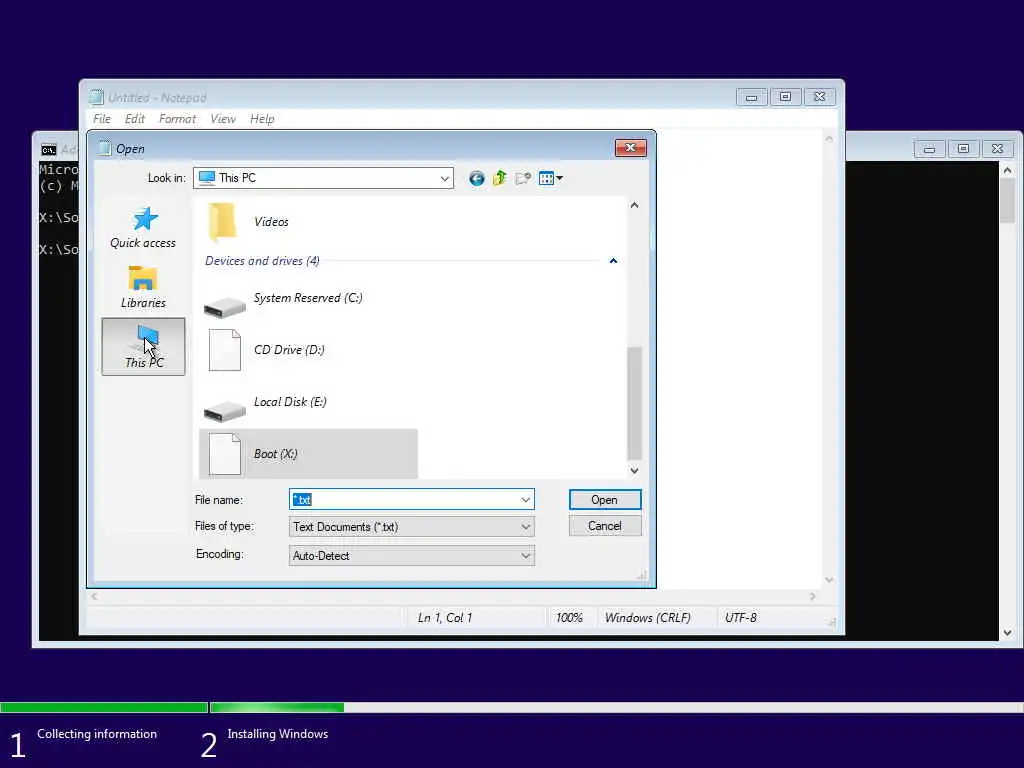Collapse the Devices and drives group

(x=613, y=261)
